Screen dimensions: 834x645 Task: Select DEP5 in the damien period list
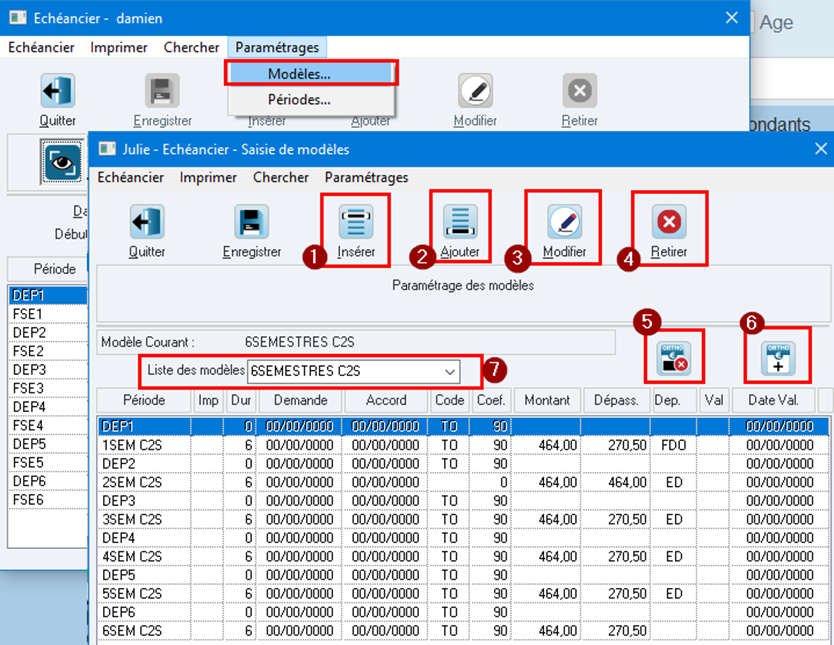48,444
